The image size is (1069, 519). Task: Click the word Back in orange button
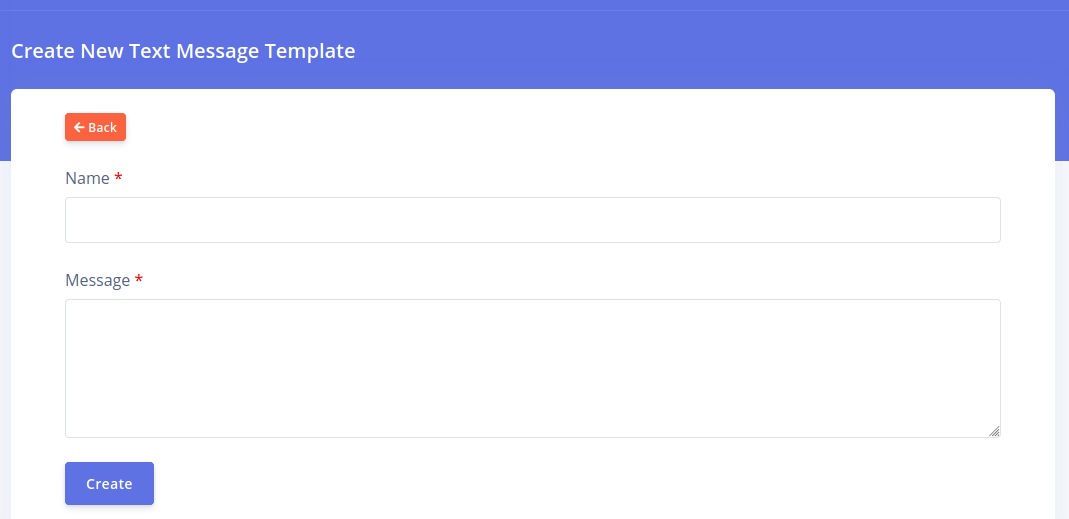pos(102,128)
